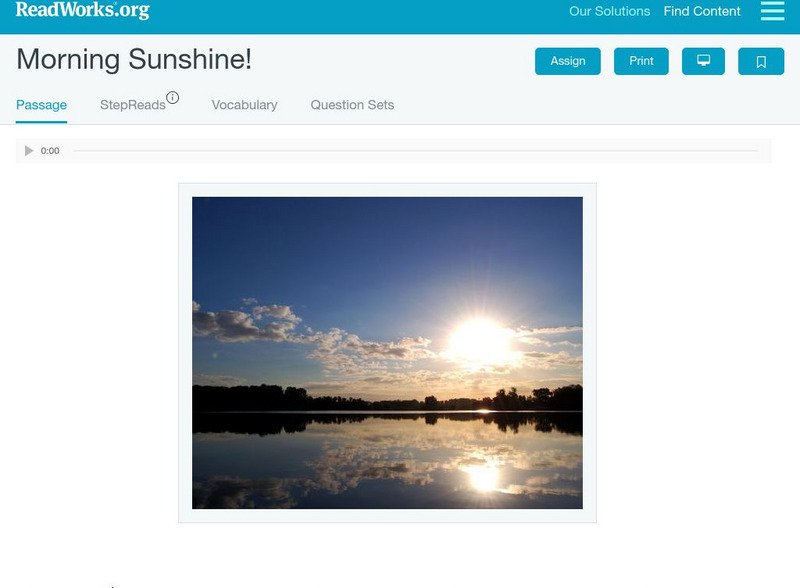The width and height of the screenshot is (800, 588).
Task: Click the Print button
Action: [x=641, y=61]
